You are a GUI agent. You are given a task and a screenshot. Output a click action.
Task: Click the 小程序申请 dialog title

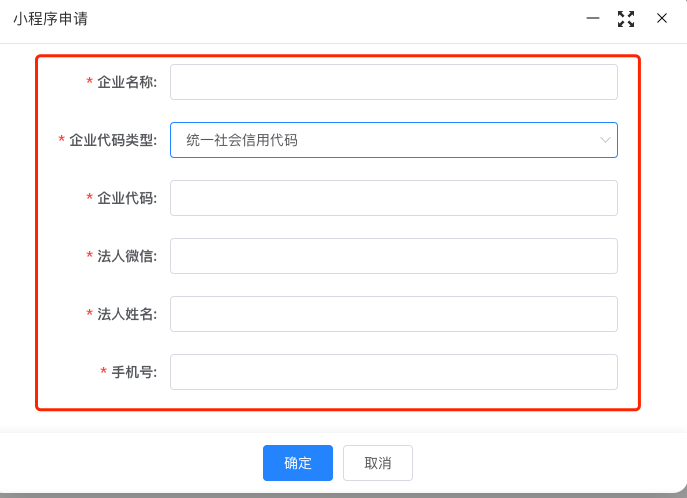tap(50, 19)
